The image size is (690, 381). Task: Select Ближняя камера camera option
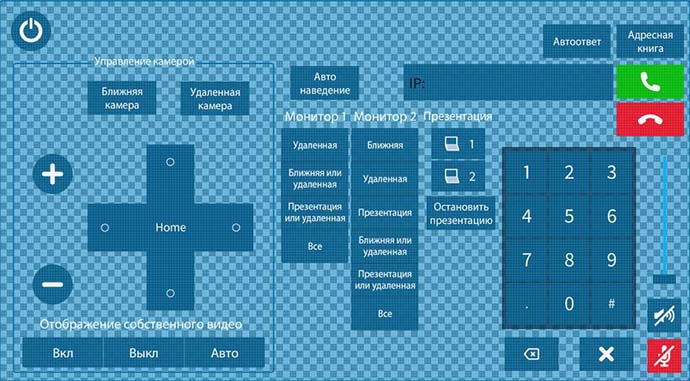(122, 99)
